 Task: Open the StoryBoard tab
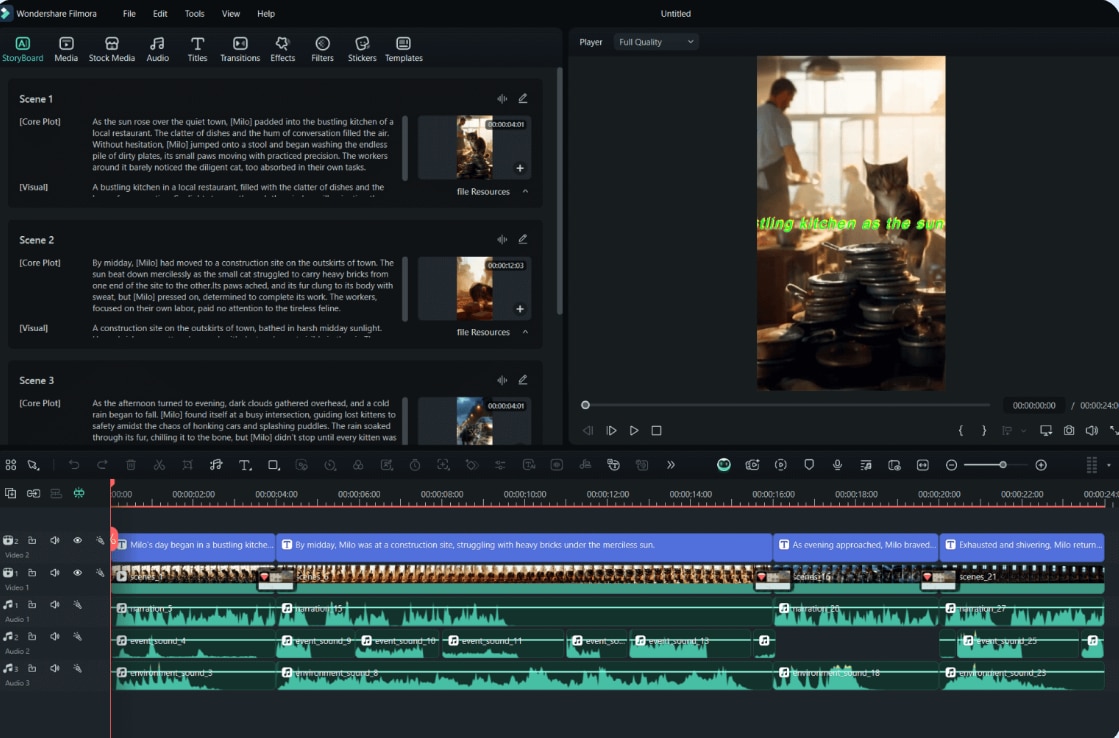(22, 49)
